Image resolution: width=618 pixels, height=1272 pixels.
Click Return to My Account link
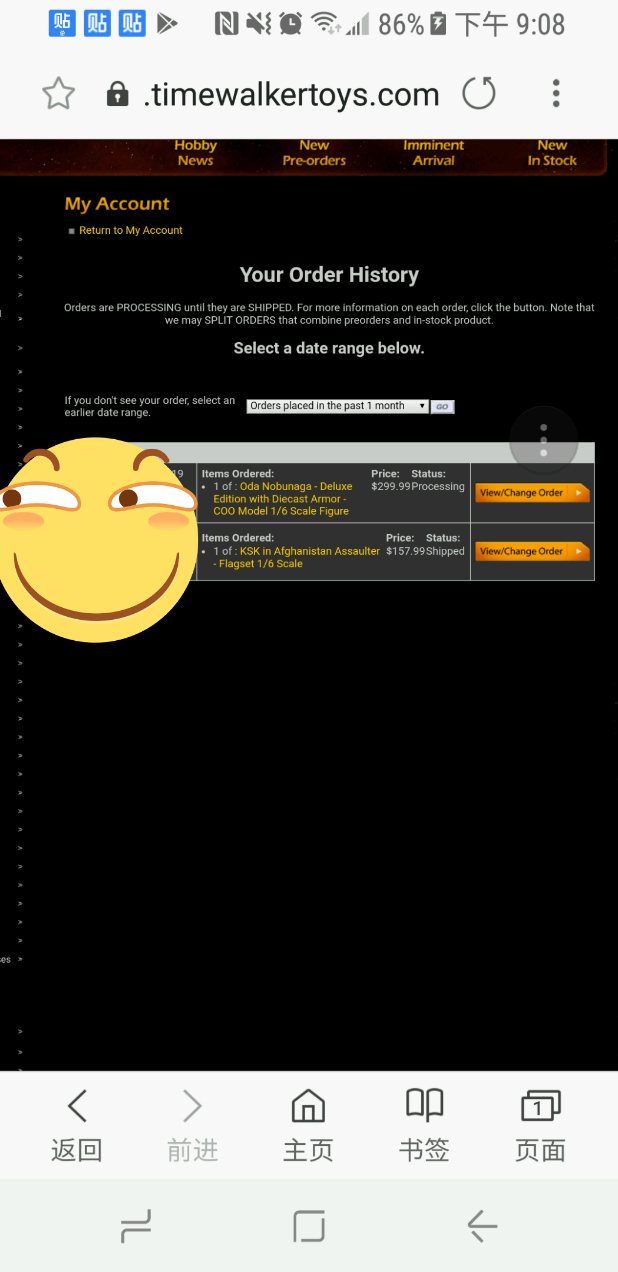coord(131,230)
